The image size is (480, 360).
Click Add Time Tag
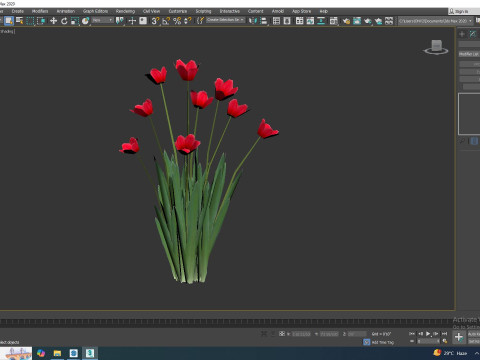[x=383, y=342]
